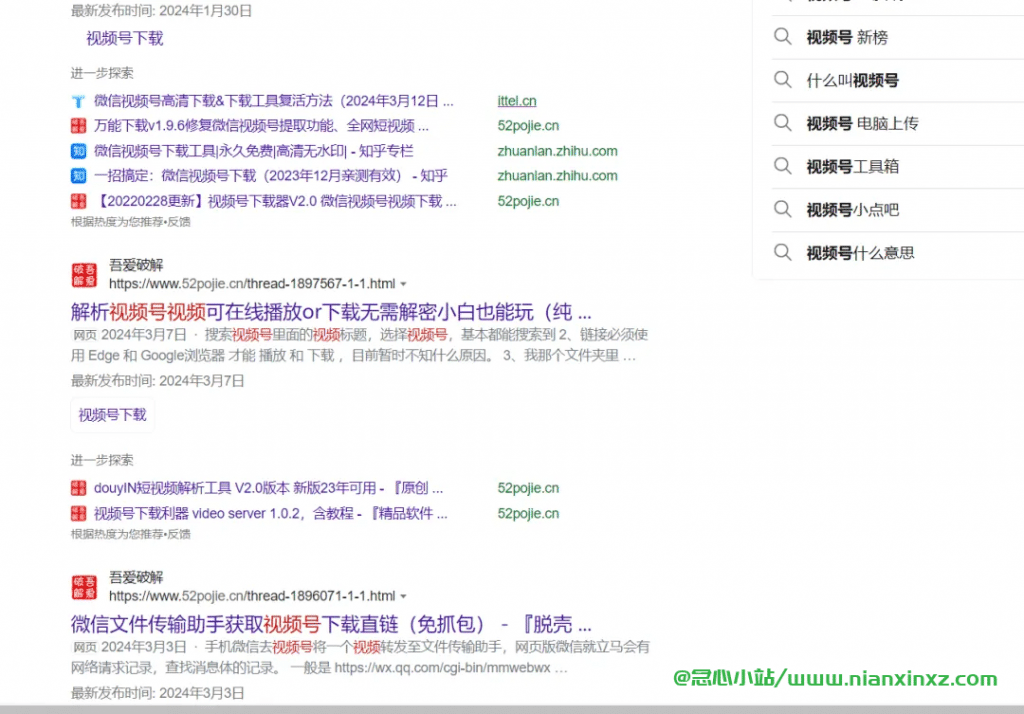Select the 52pojie favicon beside douyIN短视频解析工具

(78, 488)
